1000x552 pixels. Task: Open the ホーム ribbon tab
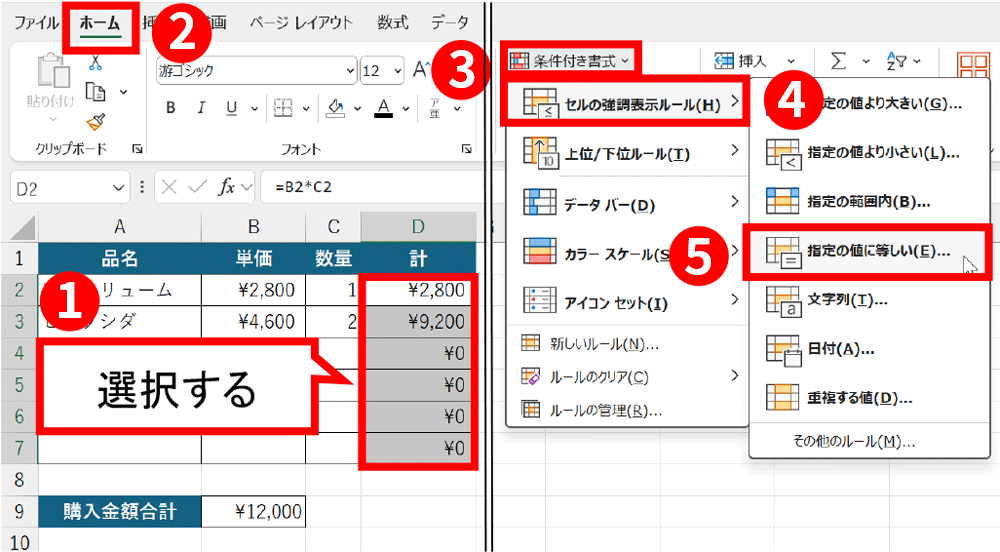[x=100, y=24]
